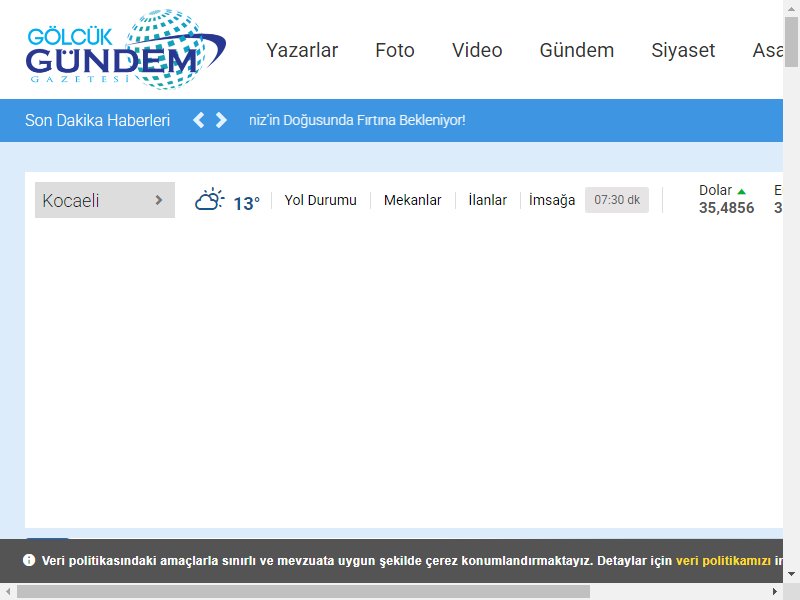This screenshot has height=600, width=800.
Task: Click the vertical scrollbar thumb
Action: [791, 42]
